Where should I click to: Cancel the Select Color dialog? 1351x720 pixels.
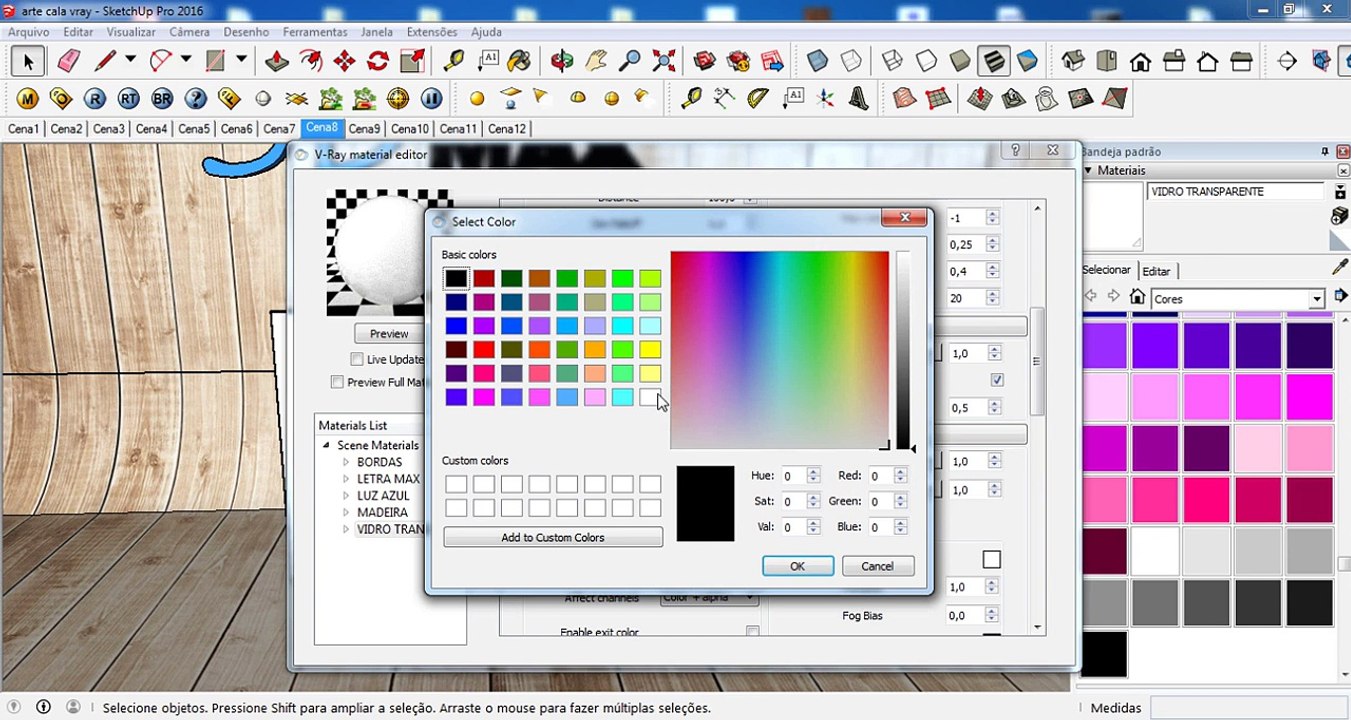pyautogui.click(x=877, y=566)
